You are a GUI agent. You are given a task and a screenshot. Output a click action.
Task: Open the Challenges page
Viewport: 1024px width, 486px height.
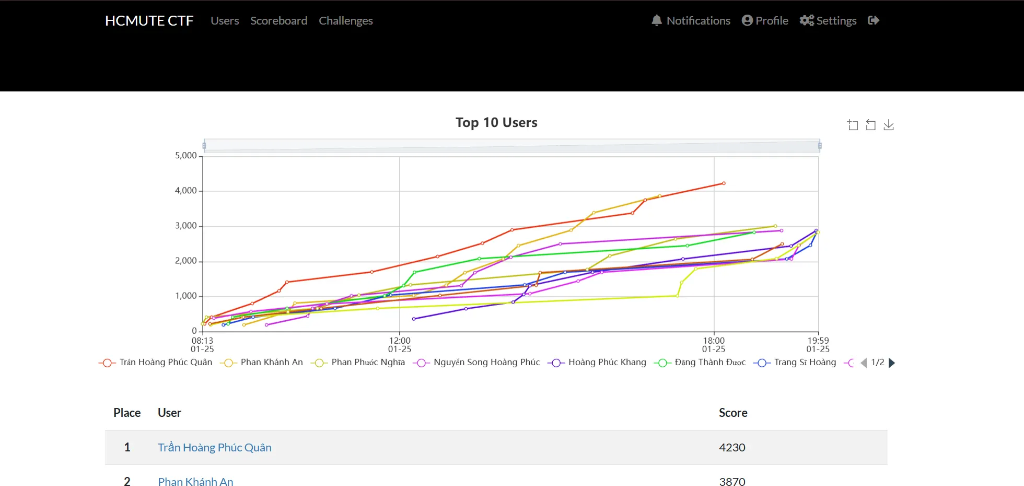coord(345,20)
